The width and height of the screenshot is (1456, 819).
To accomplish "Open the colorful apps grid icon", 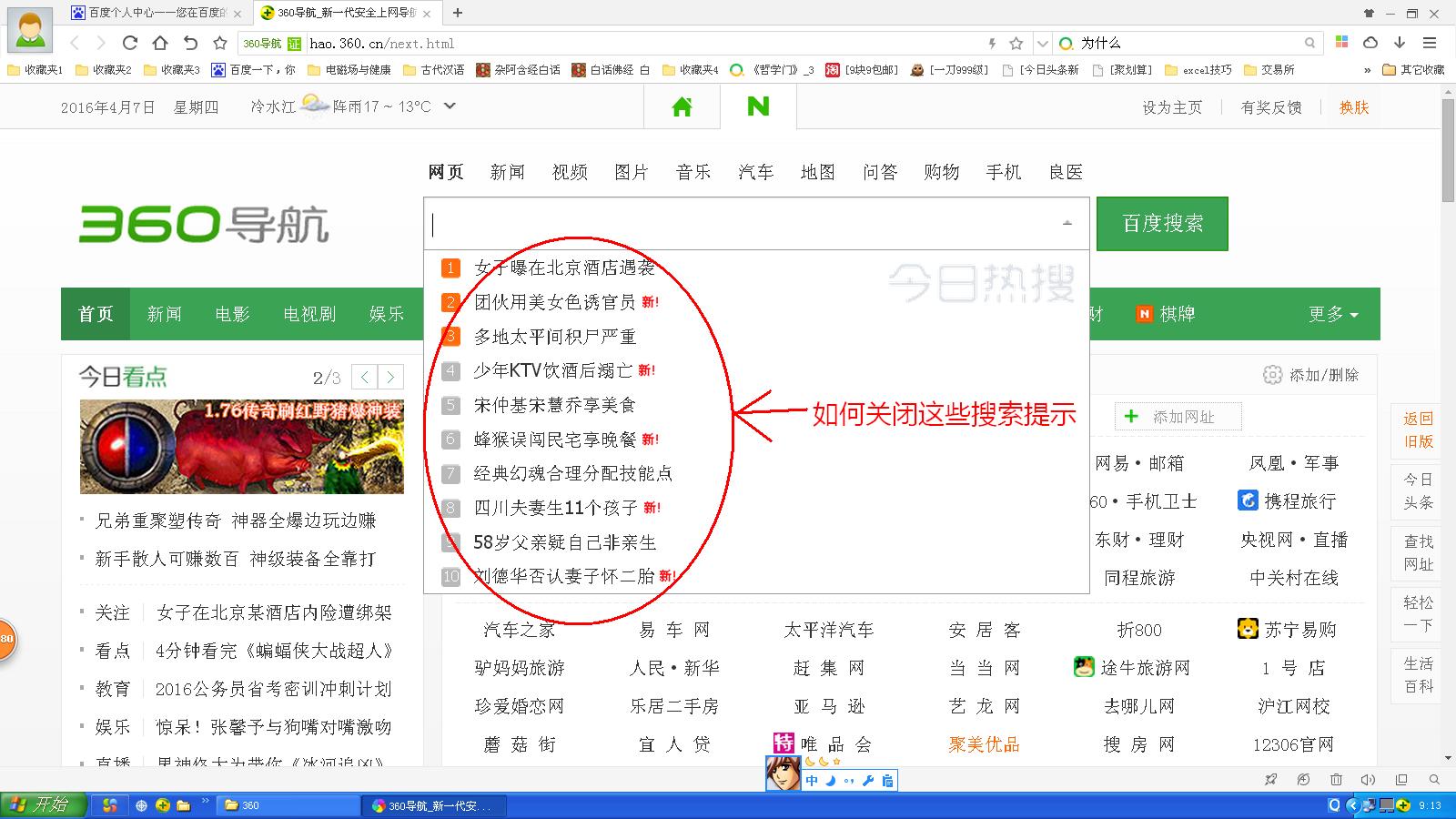I will [1341, 42].
